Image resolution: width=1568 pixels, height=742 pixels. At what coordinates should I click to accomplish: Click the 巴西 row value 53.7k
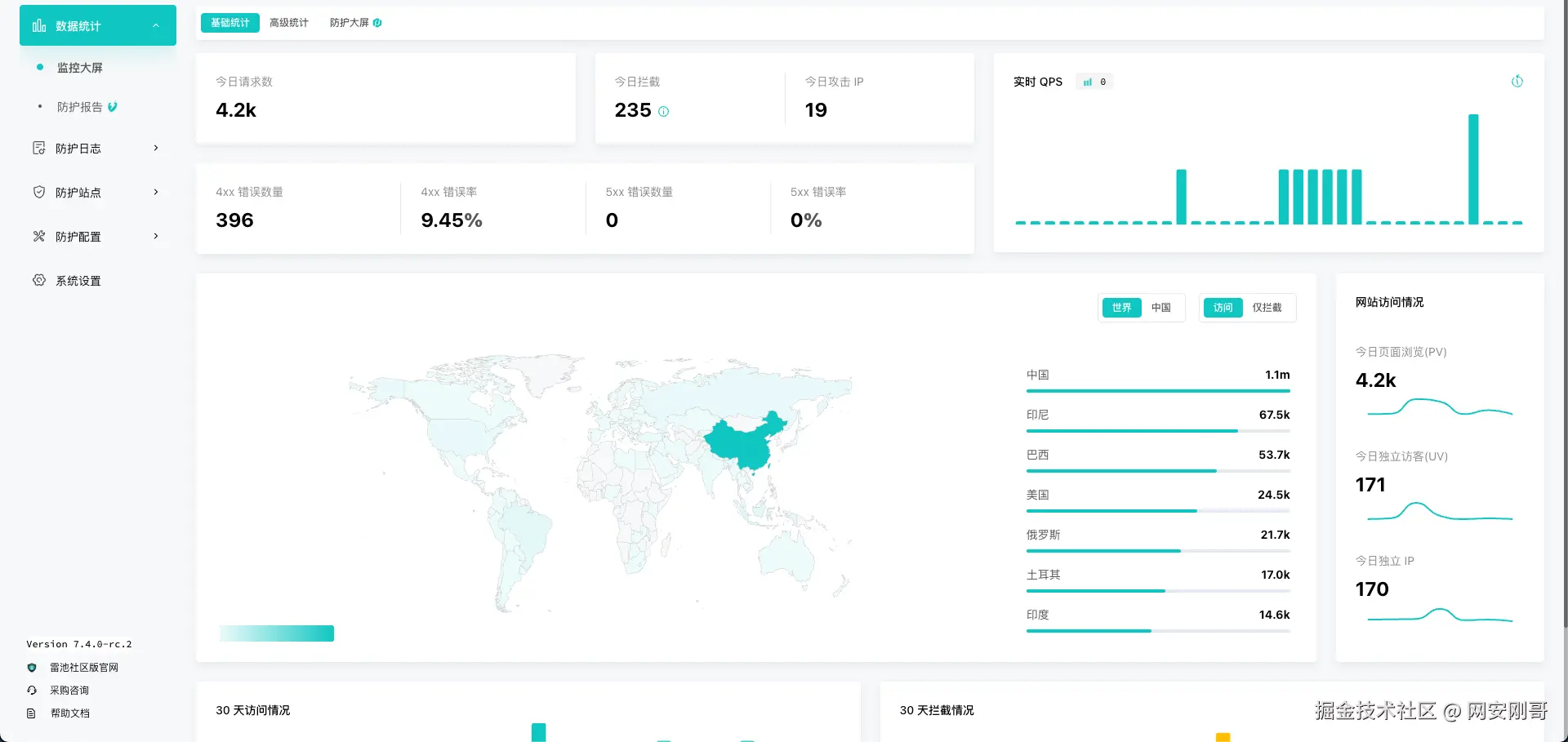[x=1274, y=455]
